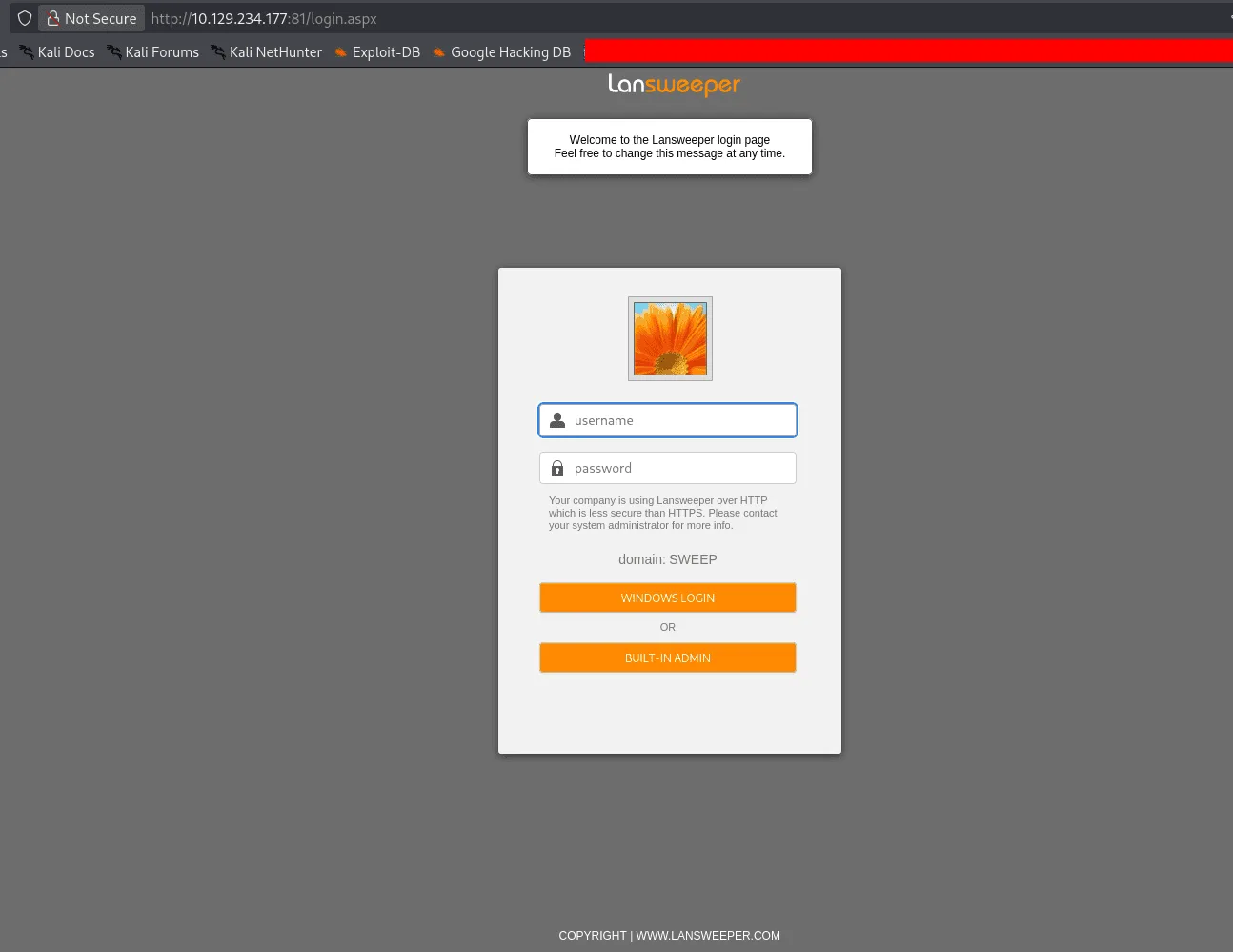Click the Not Secure padlock indicator
The image size is (1233, 952).
(91, 18)
